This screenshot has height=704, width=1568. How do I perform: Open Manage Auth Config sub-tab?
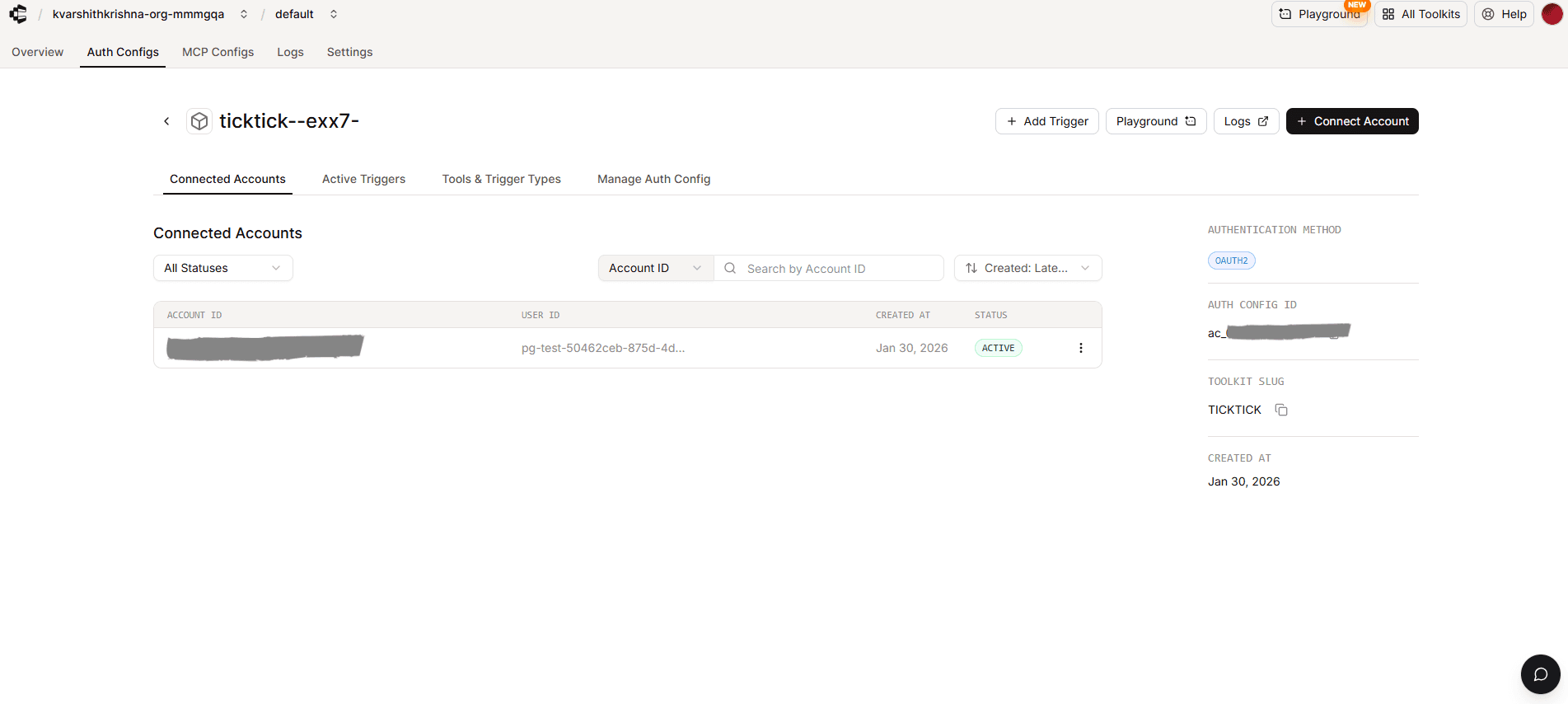tap(653, 179)
